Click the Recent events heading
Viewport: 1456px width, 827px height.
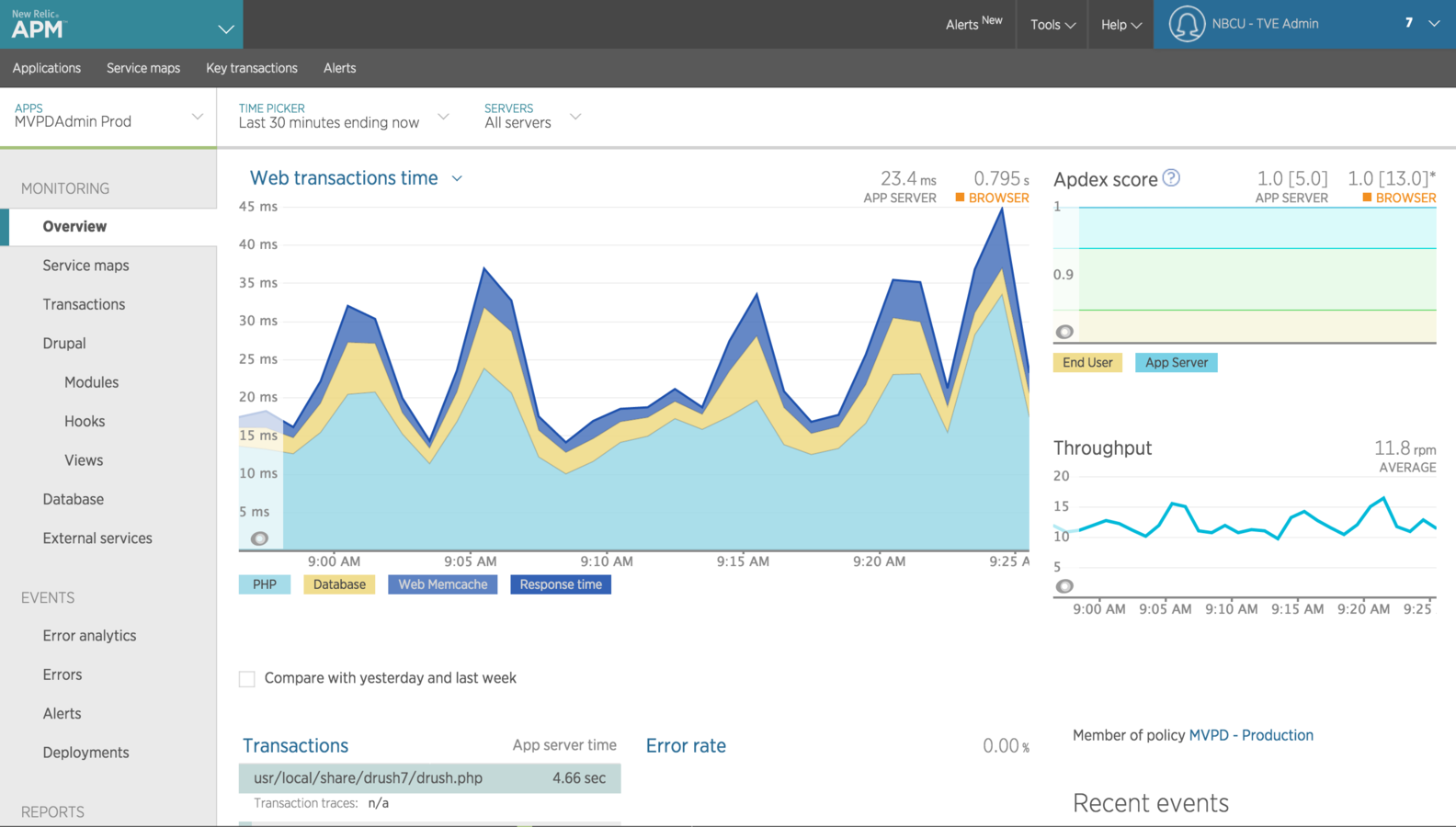[1151, 803]
